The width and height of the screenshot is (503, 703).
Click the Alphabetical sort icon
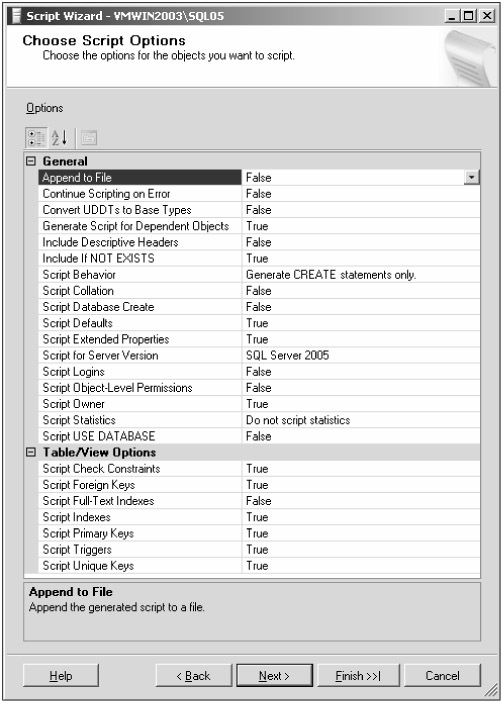pos(59,138)
